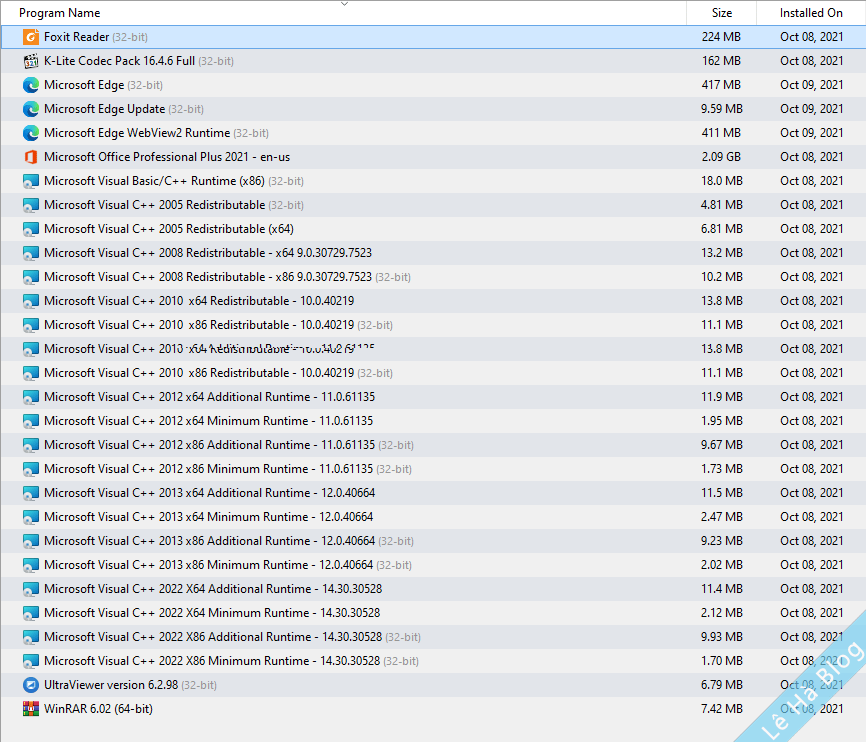
Task: Click the Visual C++ 2012 x86 Minimum Runtime icon
Action: click(31, 469)
